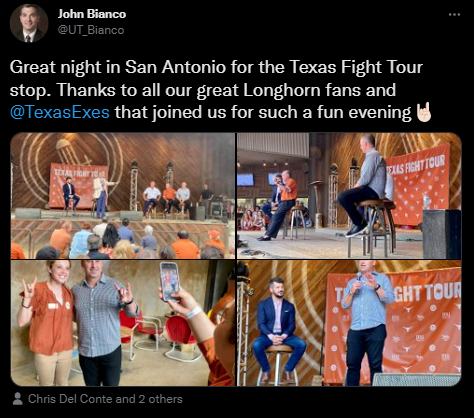474x418 pixels.
Task: Open bottom-right photo of speaker with microphone
Action: (x=349, y=323)
